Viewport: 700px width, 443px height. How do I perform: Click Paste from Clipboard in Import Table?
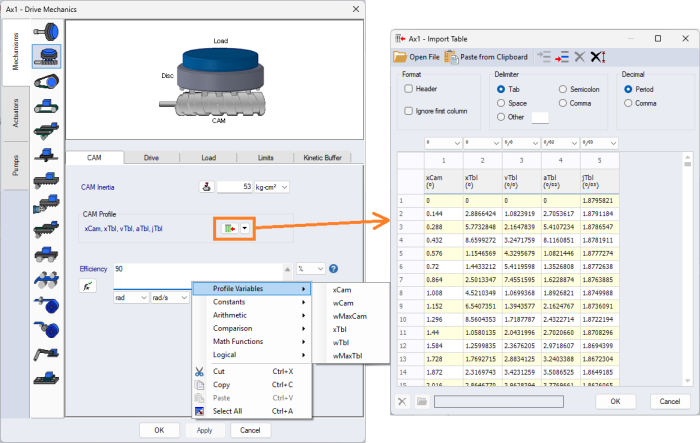(x=486, y=57)
